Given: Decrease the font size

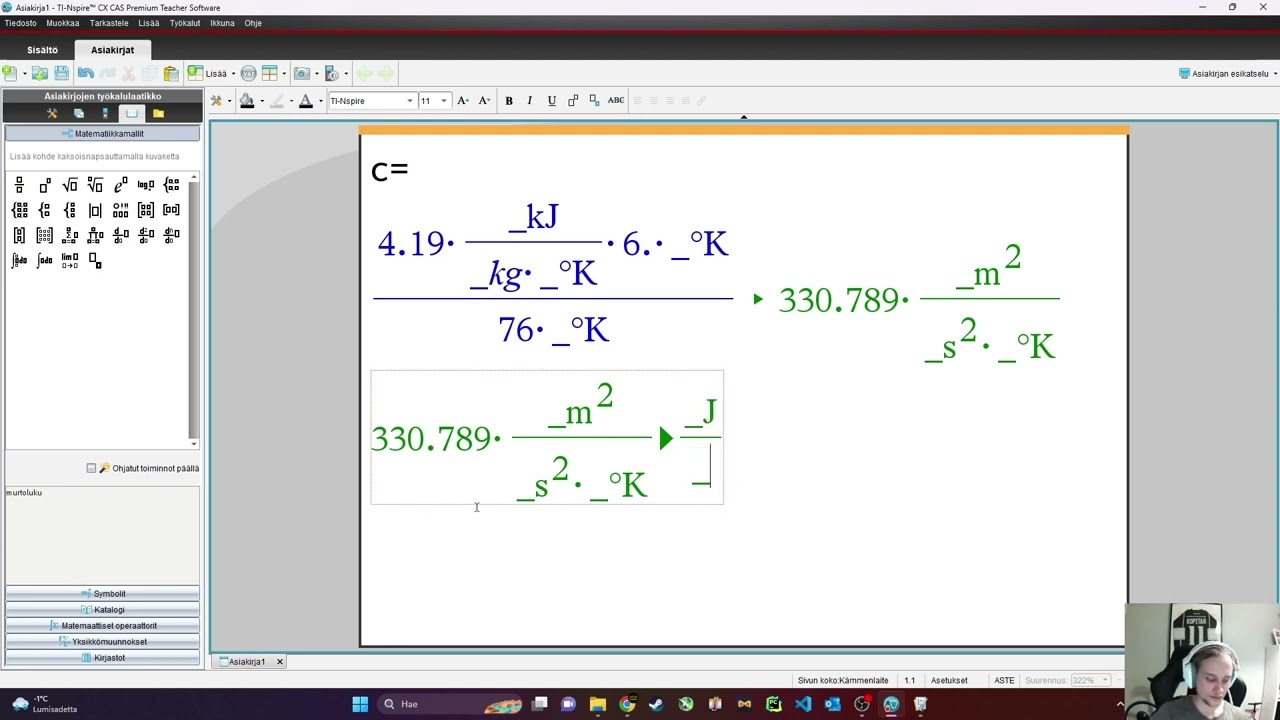Looking at the screenshot, I should point(484,100).
